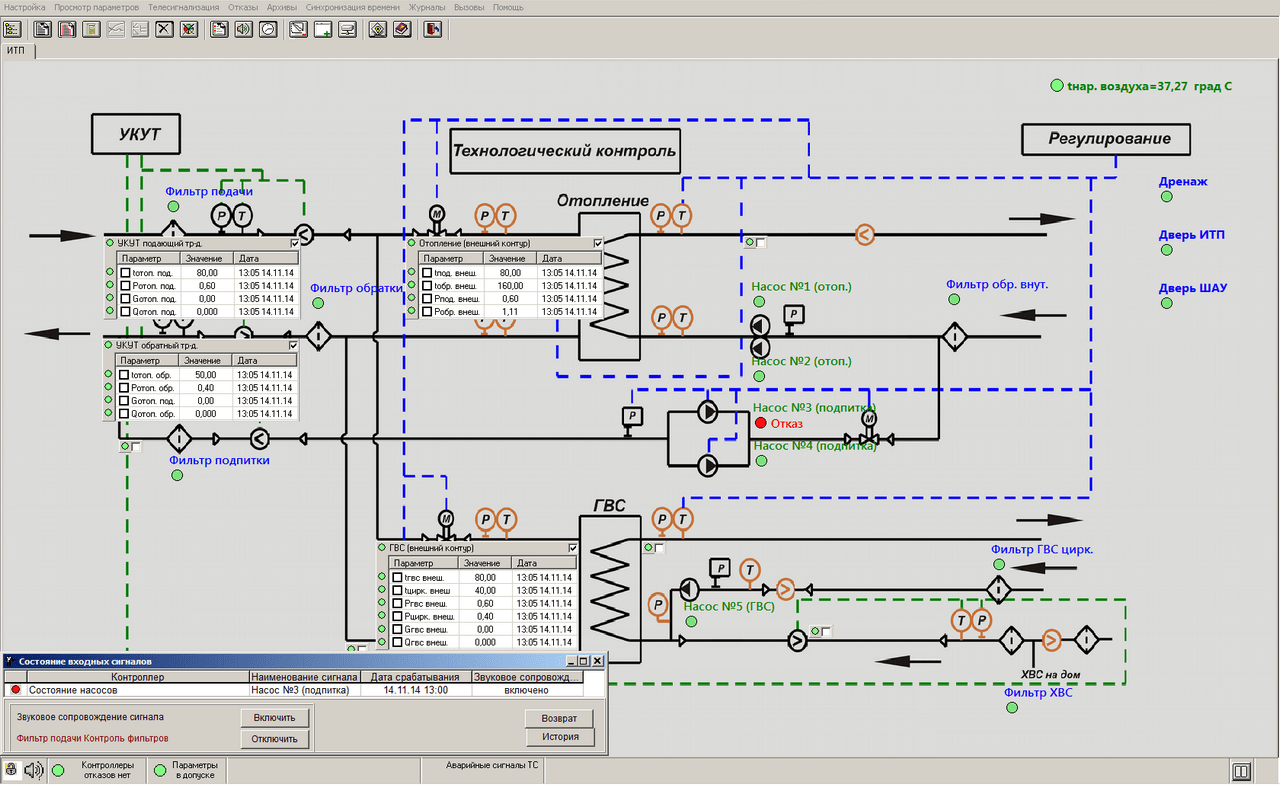Click the red Отказ fault indicator
The image size is (1280, 785).
click(761, 423)
